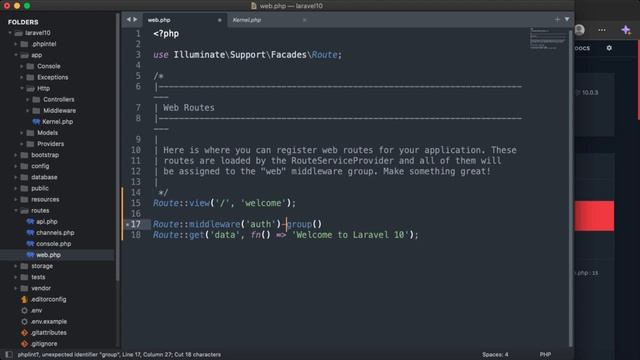
Task: Go to previous tab arrow
Action: pyautogui.click(x=129, y=20)
